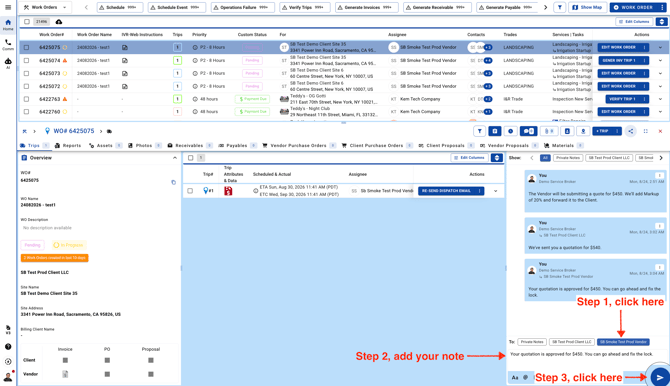Check the box for work order 6422760
Viewport: 670px width, 386px height.
(26, 112)
